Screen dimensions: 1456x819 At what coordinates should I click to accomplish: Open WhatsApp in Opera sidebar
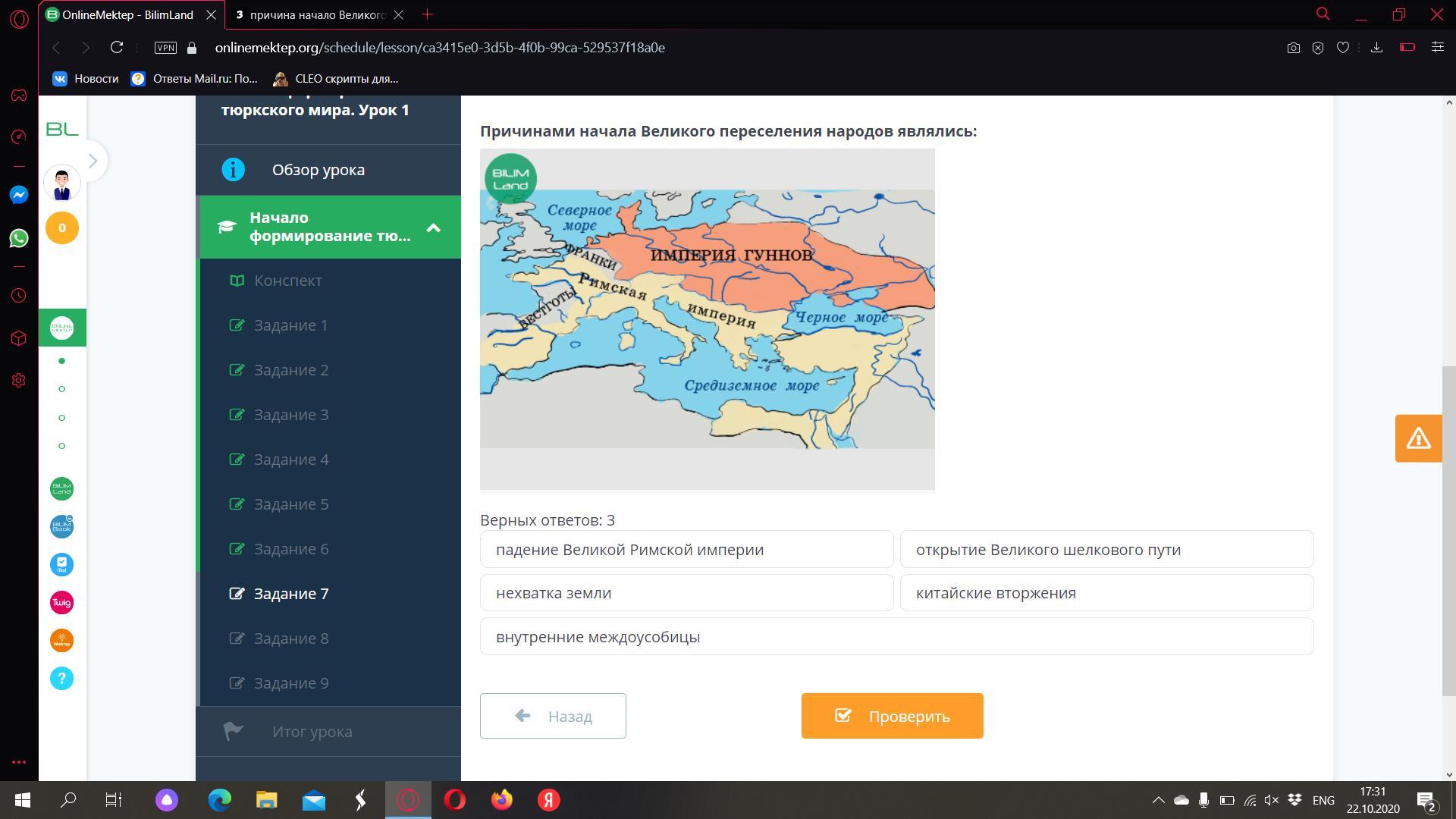(x=19, y=238)
